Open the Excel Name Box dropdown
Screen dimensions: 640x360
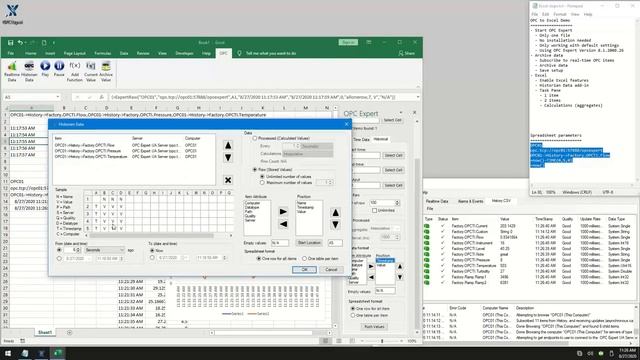58,97
